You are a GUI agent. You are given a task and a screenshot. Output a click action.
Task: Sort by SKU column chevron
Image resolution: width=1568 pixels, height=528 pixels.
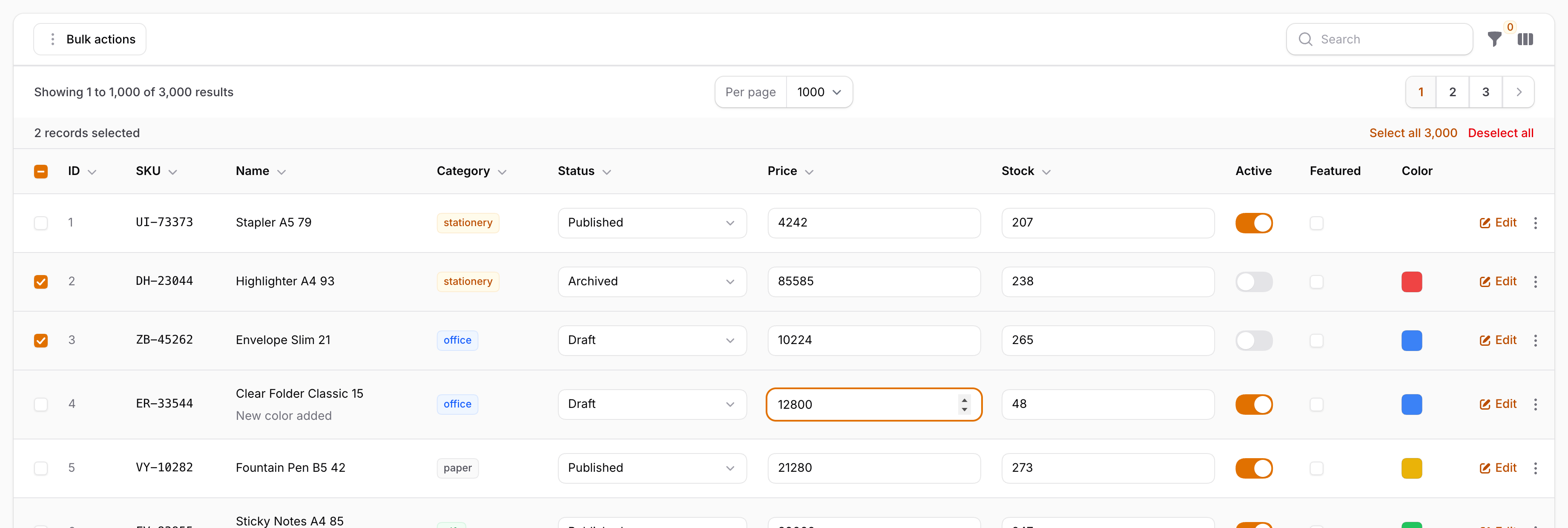pos(173,172)
